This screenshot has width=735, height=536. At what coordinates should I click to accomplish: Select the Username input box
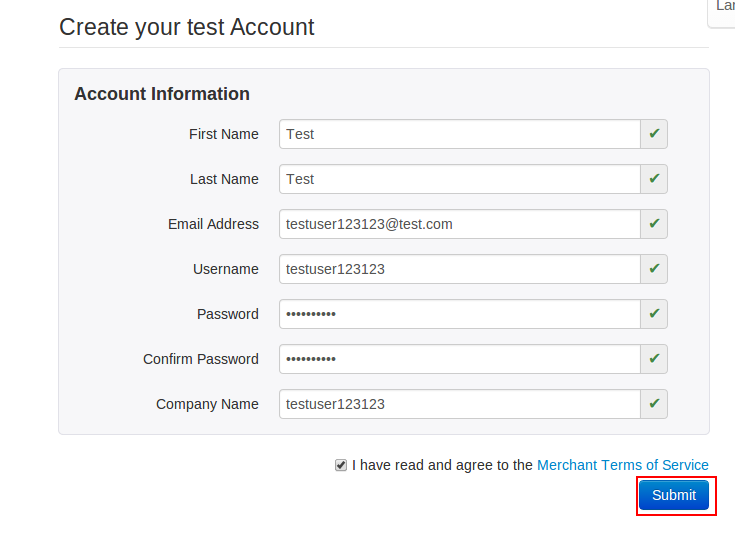coord(459,269)
